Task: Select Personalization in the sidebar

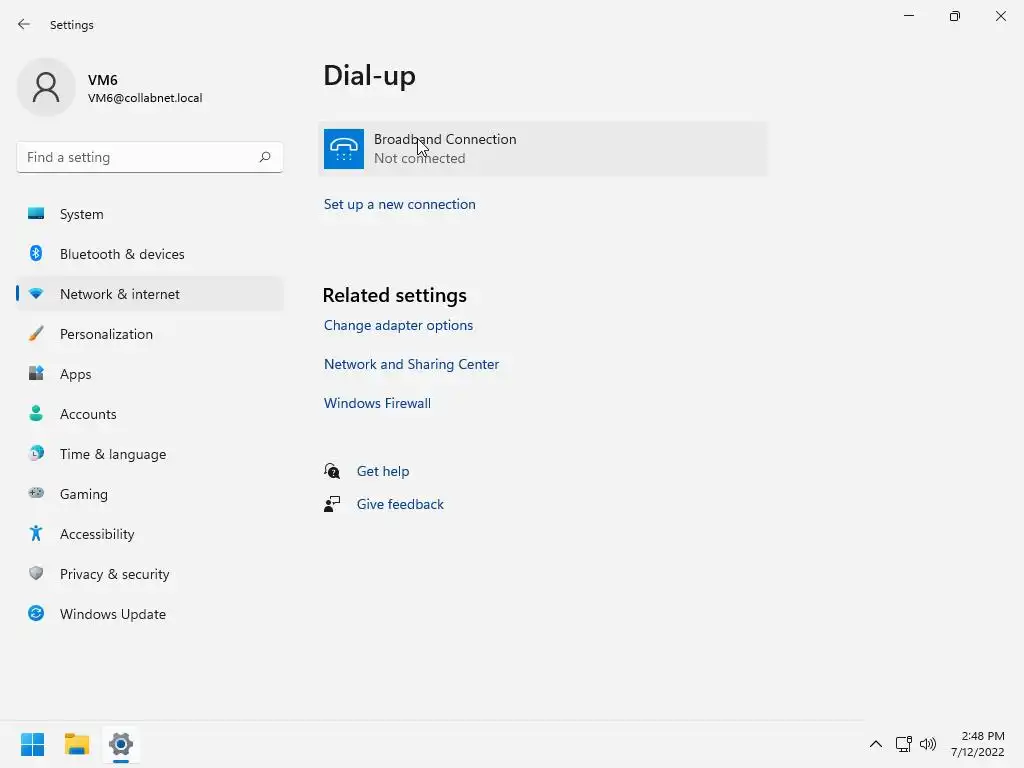Action: [106, 334]
